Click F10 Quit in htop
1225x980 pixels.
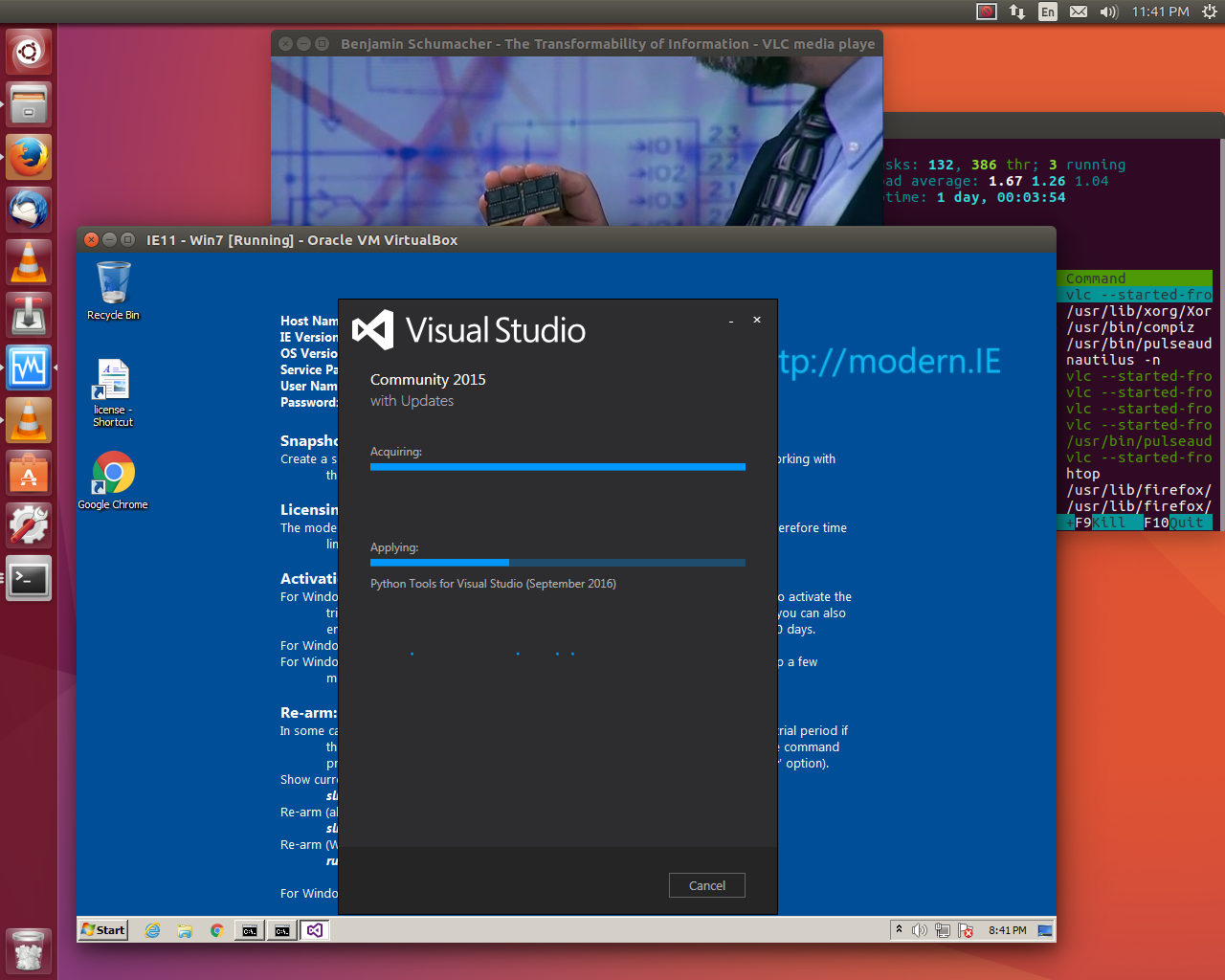1179,523
